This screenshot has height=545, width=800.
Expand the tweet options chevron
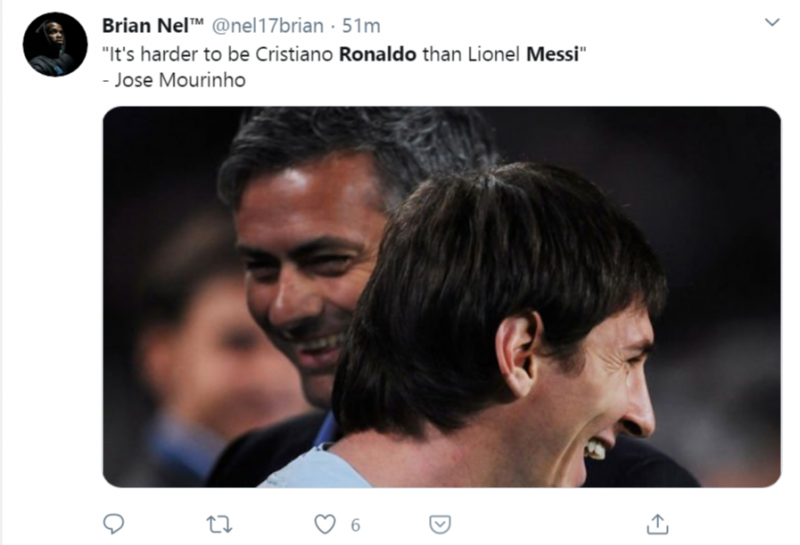pyautogui.click(x=771, y=22)
